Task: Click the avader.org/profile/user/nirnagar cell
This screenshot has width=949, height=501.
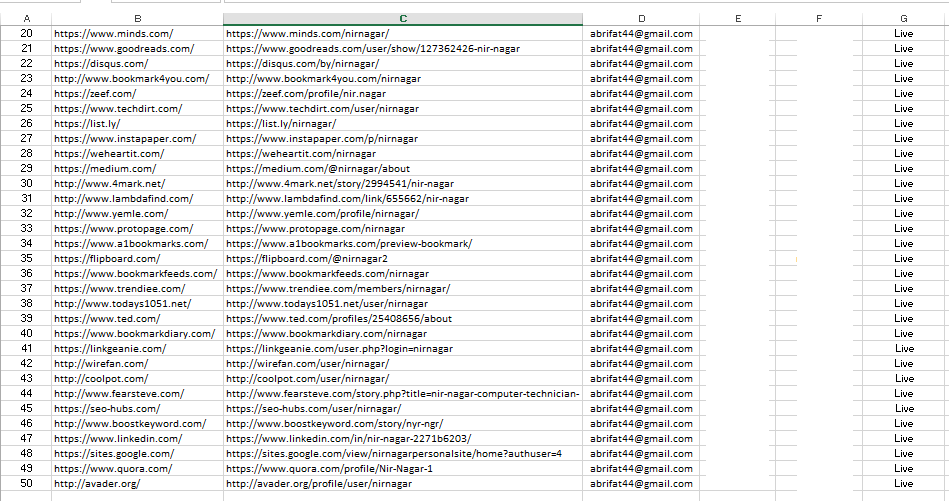Action: [402, 483]
